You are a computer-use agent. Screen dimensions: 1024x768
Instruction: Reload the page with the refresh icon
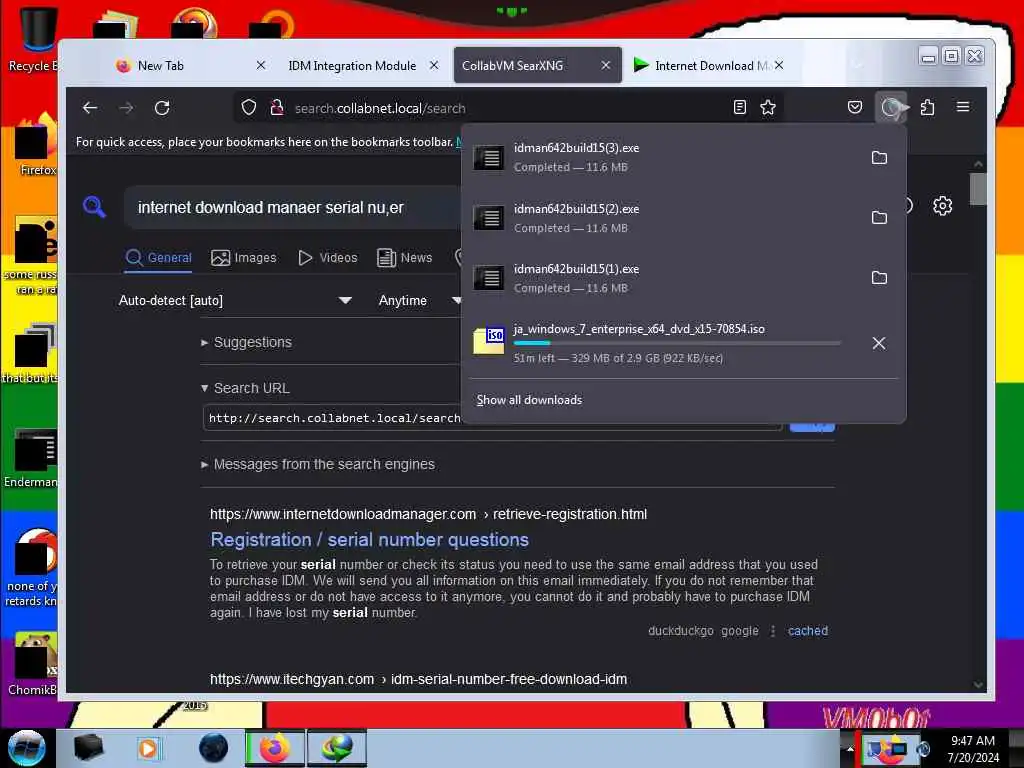click(162, 108)
